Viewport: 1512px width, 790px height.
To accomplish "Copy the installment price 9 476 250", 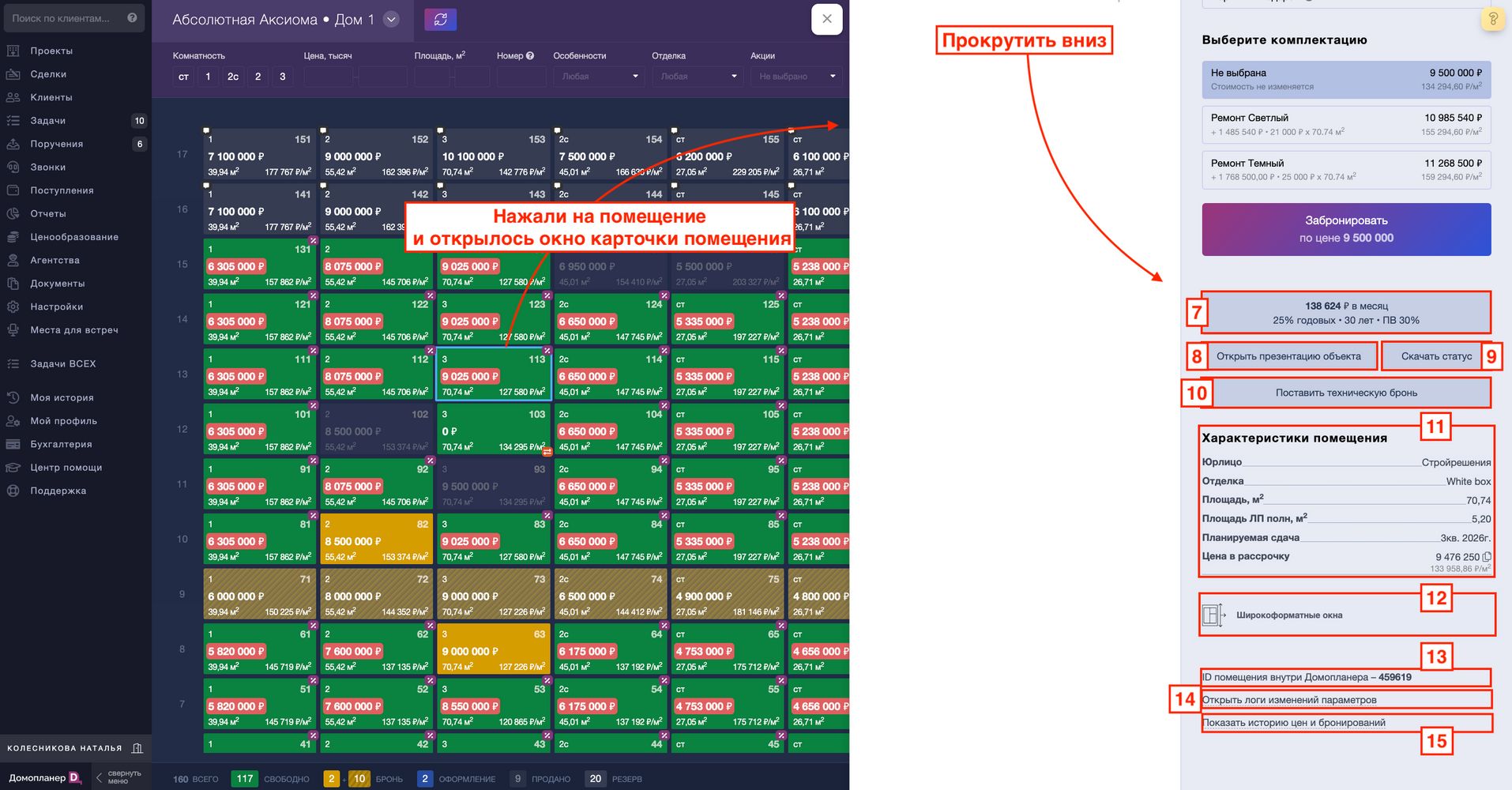I will click(x=1487, y=557).
